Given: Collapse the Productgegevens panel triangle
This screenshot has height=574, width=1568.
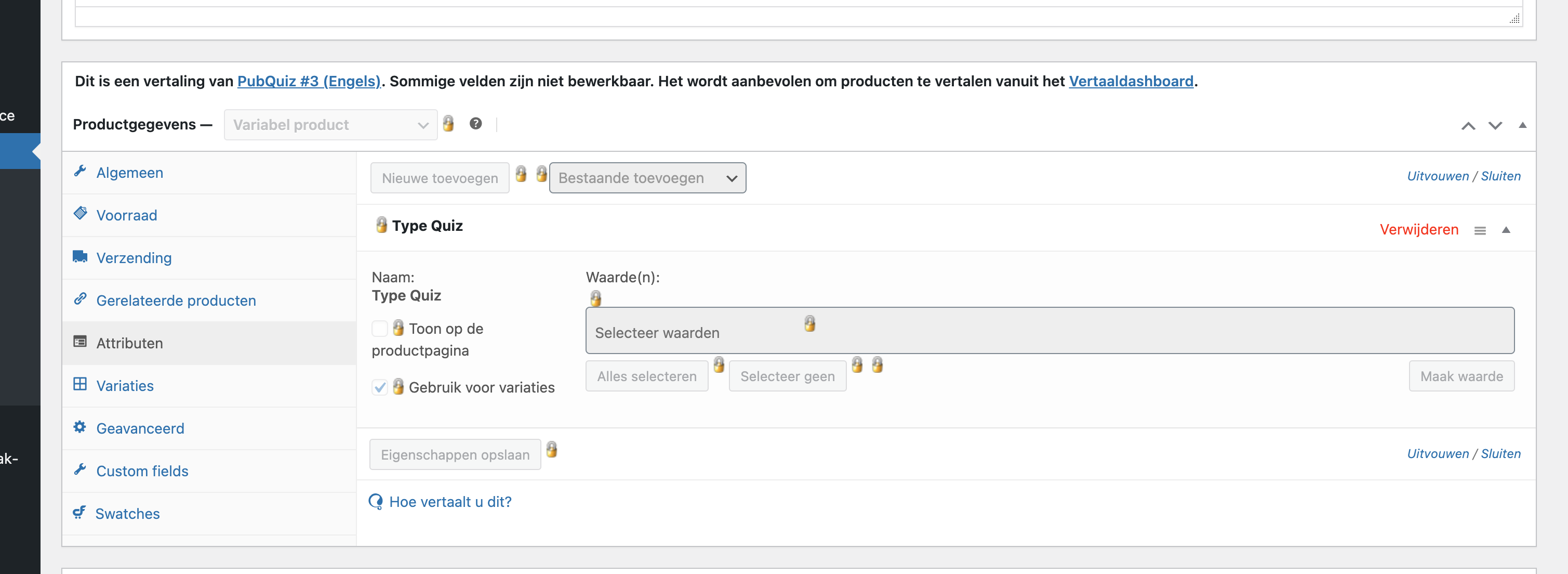Looking at the screenshot, I should tap(1522, 125).
